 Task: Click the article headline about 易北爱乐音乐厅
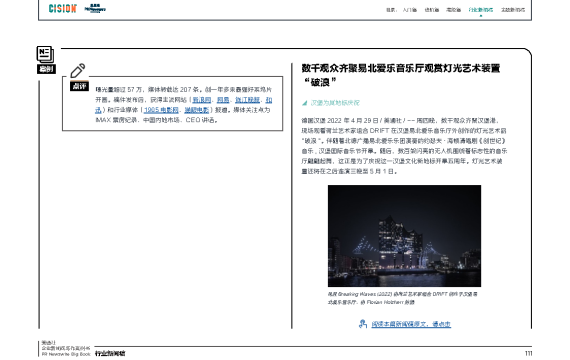tap(401, 75)
